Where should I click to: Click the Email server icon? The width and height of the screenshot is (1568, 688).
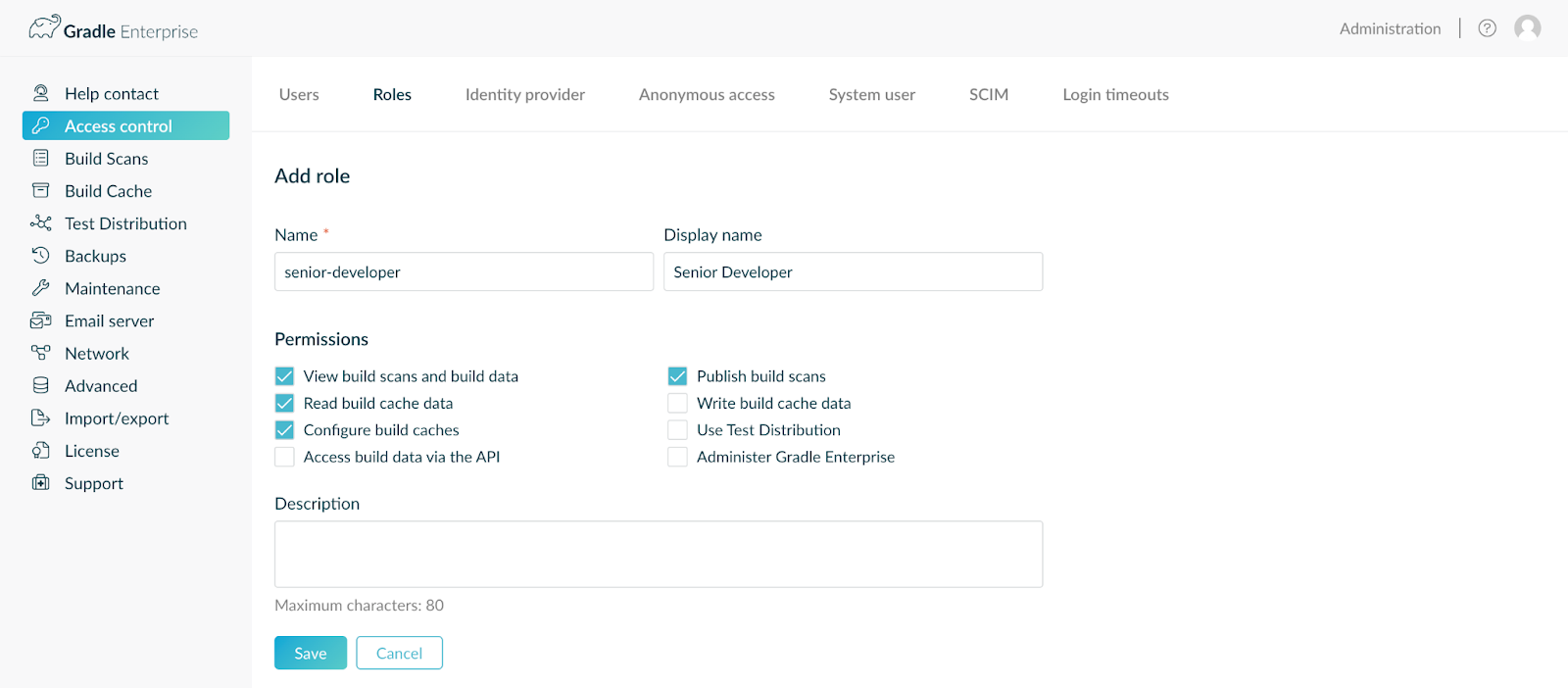tap(41, 320)
